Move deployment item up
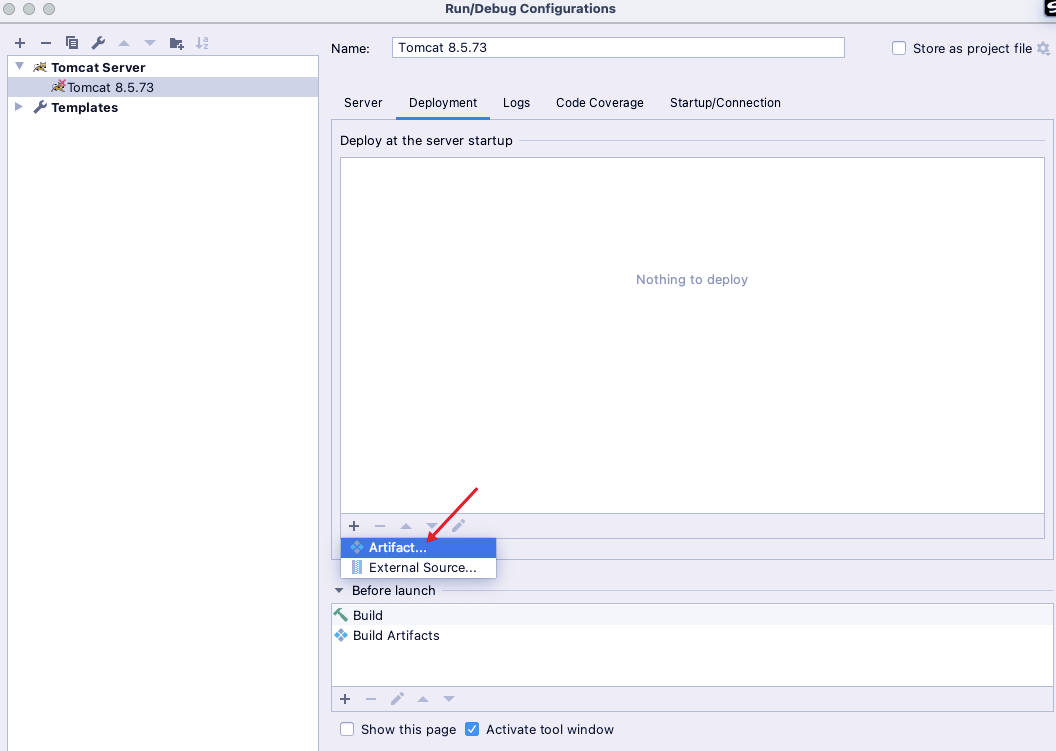 pos(406,526)
